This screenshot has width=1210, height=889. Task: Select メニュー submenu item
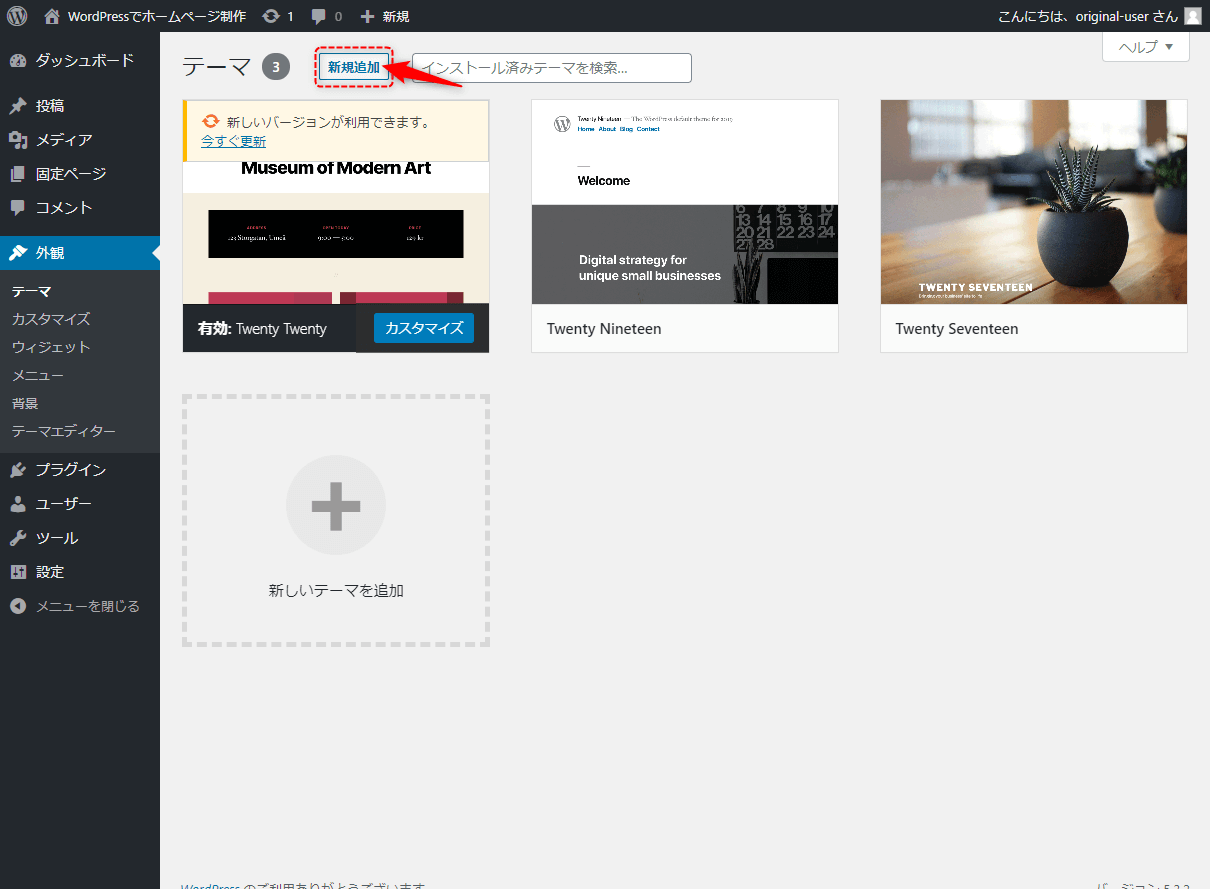coord(38,375)
